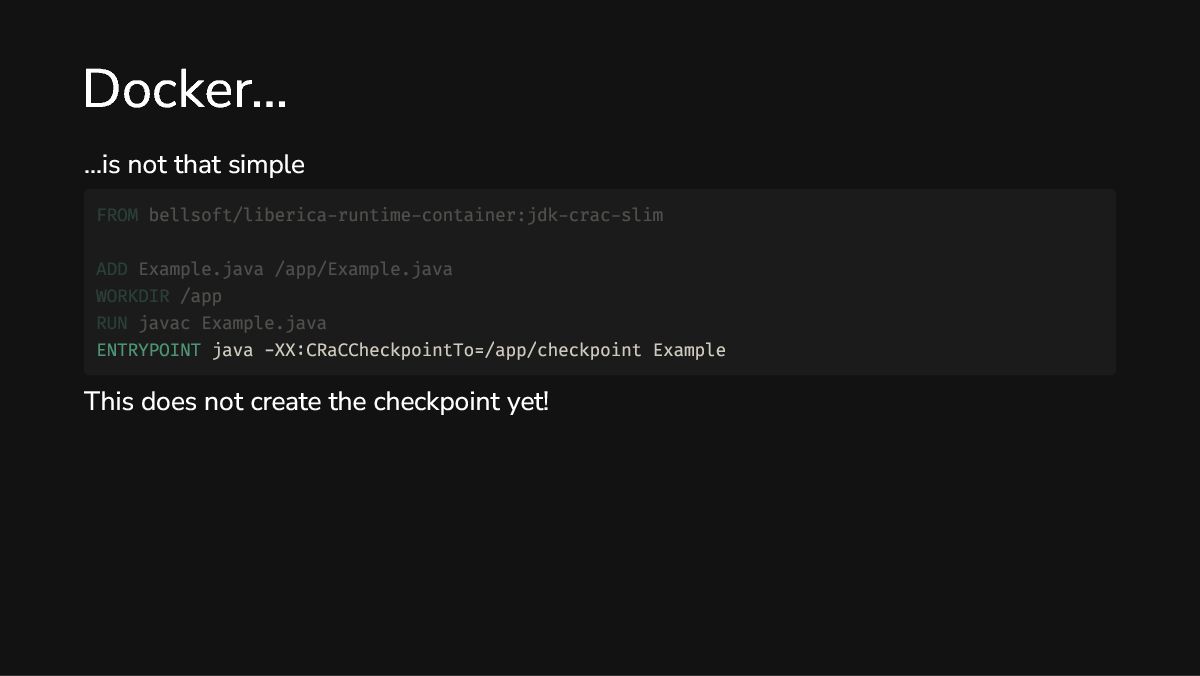The image size is (1200, 676).
Task: Click Example.java in the javac line
Action: tap(264, 323)
